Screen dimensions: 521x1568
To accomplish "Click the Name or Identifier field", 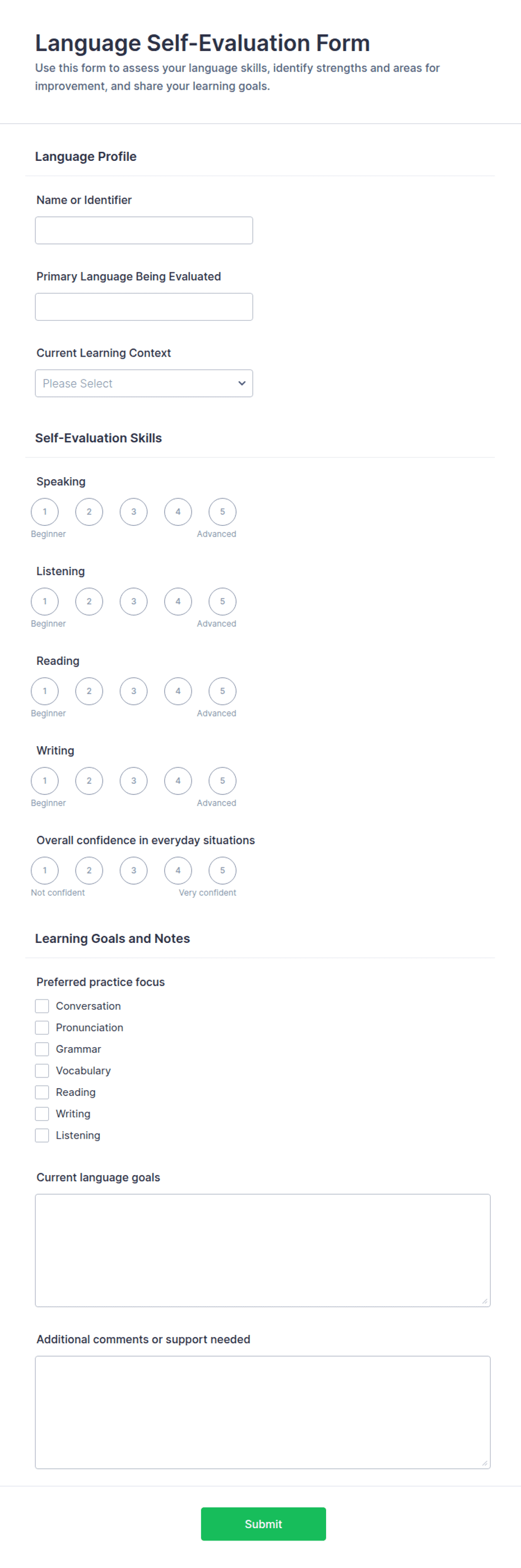I will coord(144,231).
